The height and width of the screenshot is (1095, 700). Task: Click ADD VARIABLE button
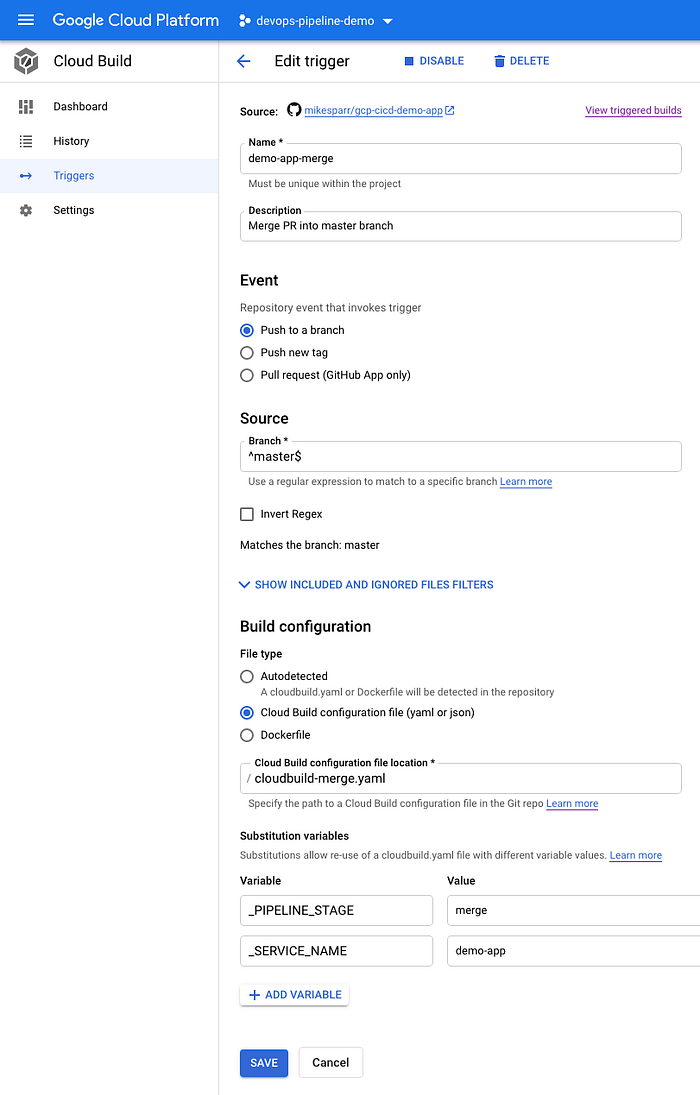click(294, 995)
